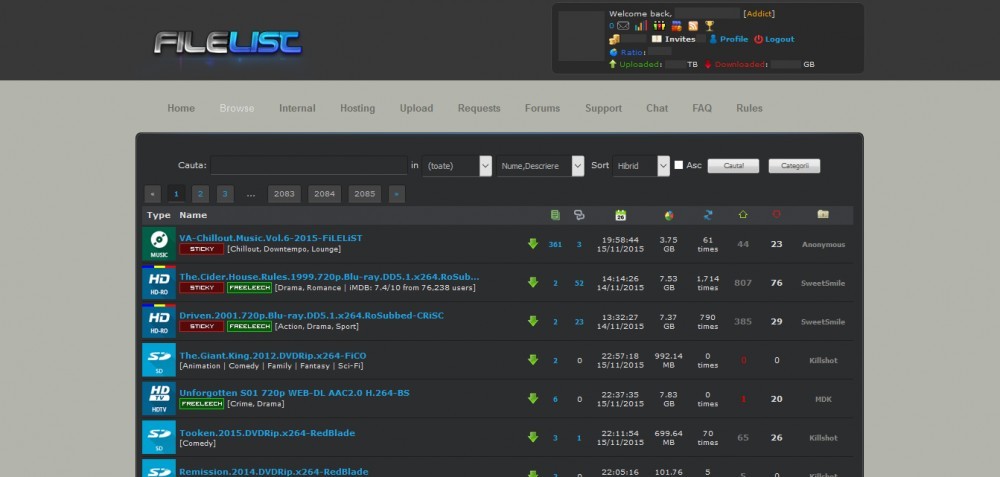This screenshot has width=1000, height=477.
Task: Click the red-orange gift box icon
Action: pyautogui.click(x=676, y=26)
